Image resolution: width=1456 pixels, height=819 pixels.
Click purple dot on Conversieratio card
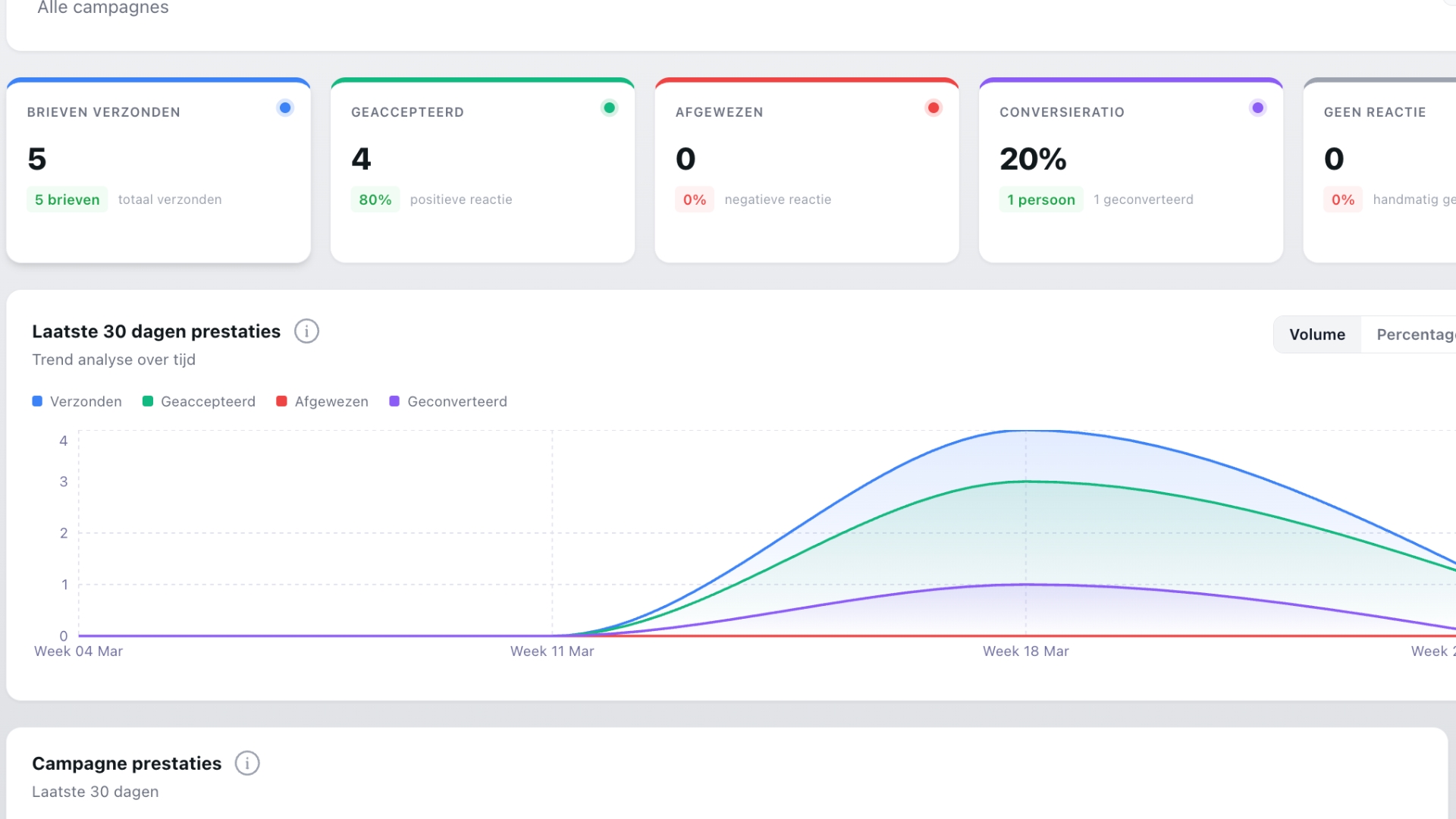[x=1257, y=108]
